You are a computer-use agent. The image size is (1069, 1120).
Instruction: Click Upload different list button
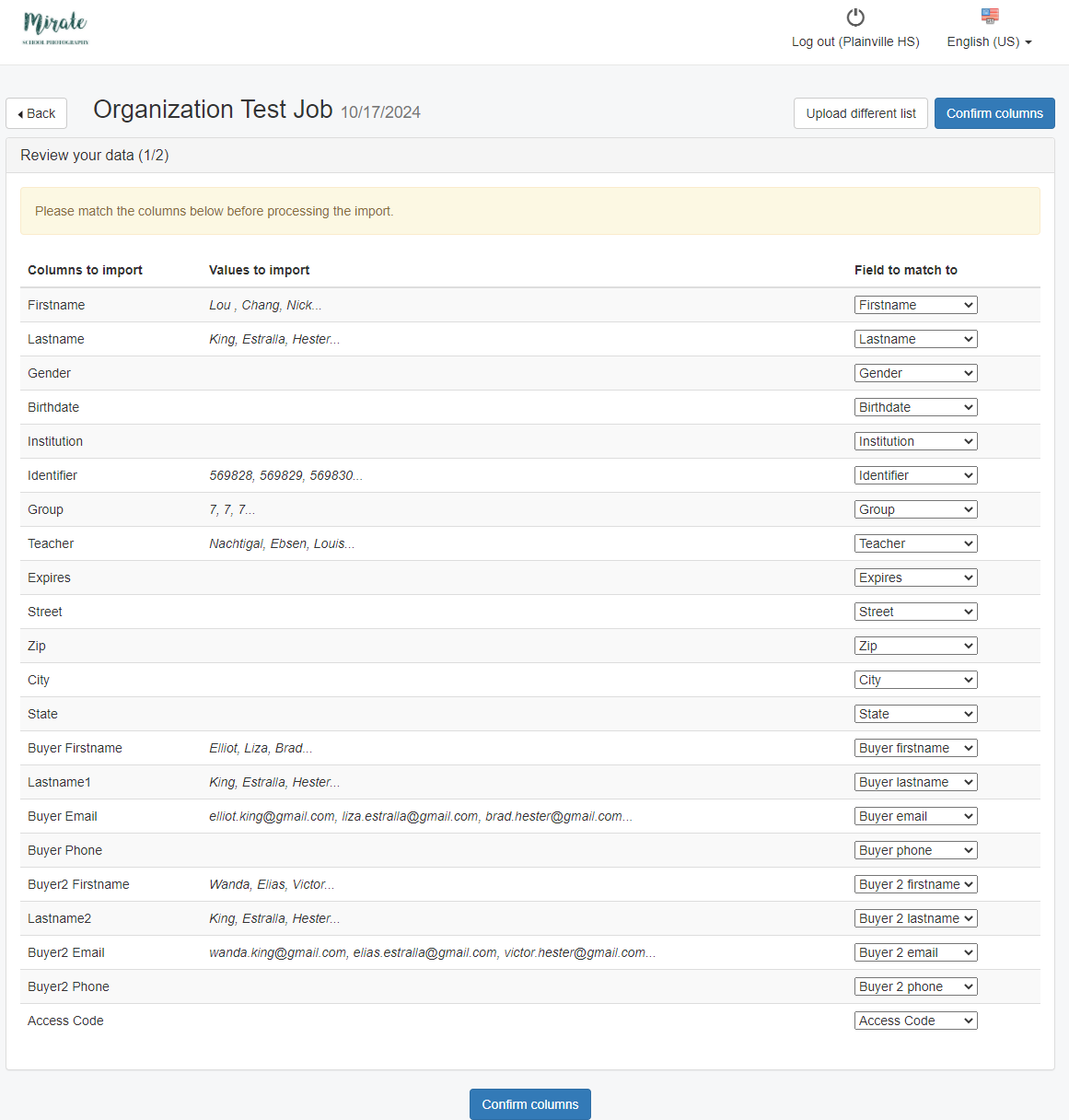click(861, 113)
